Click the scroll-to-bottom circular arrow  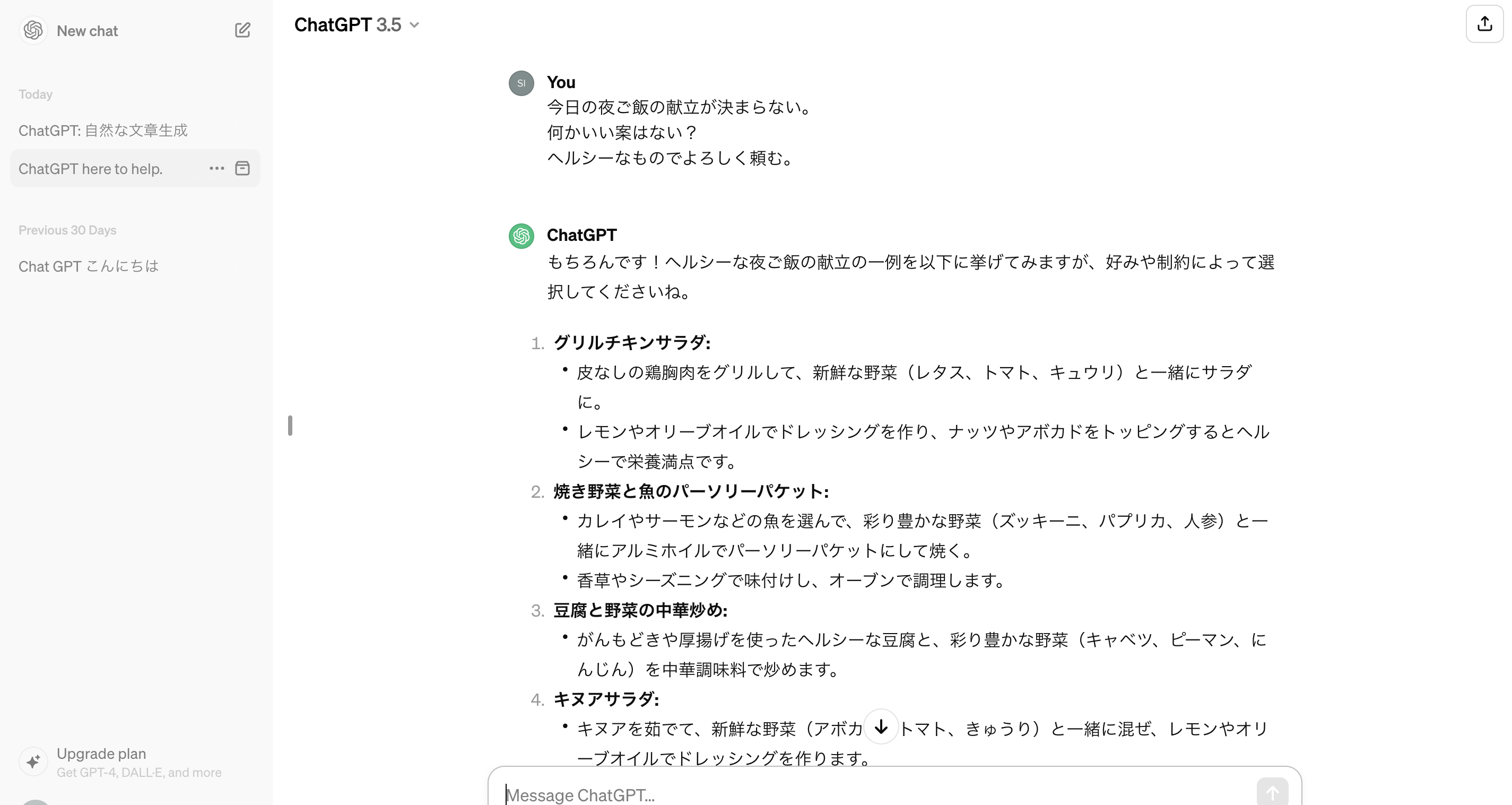click(881, 728)
